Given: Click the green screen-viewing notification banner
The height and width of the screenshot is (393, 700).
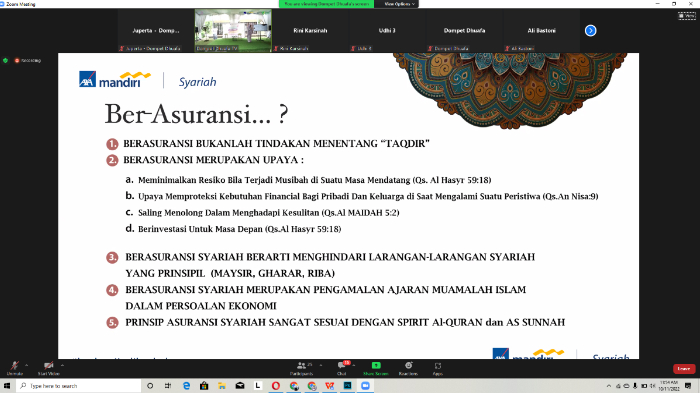Looking at the screenshot, I should (x=326, y=4).
